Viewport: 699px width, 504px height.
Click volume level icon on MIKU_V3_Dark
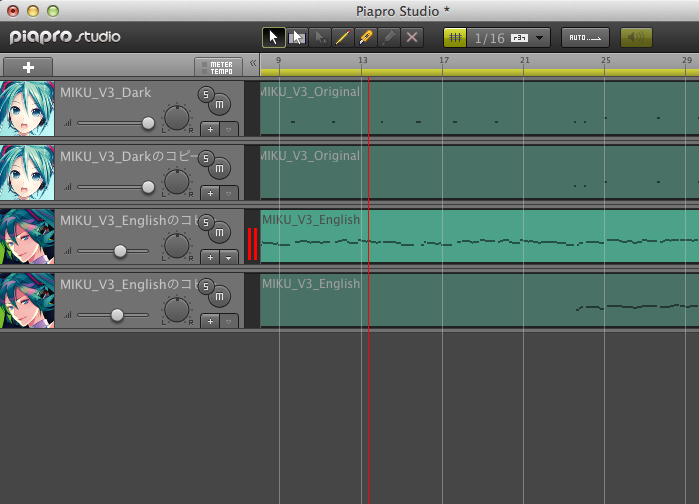pyautogui.click(x=68, y=123)
